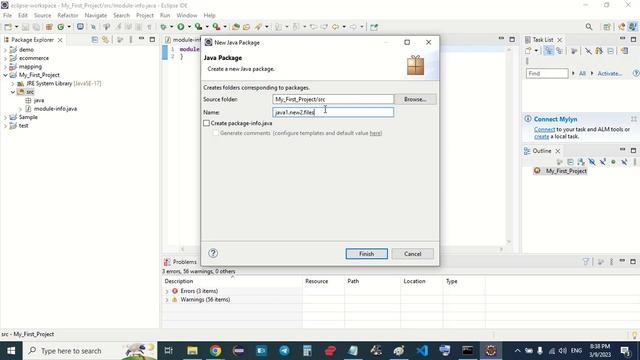Open the Run button dropdown arrow
Viewport: 640px width, 360px height.
(189, 27)
